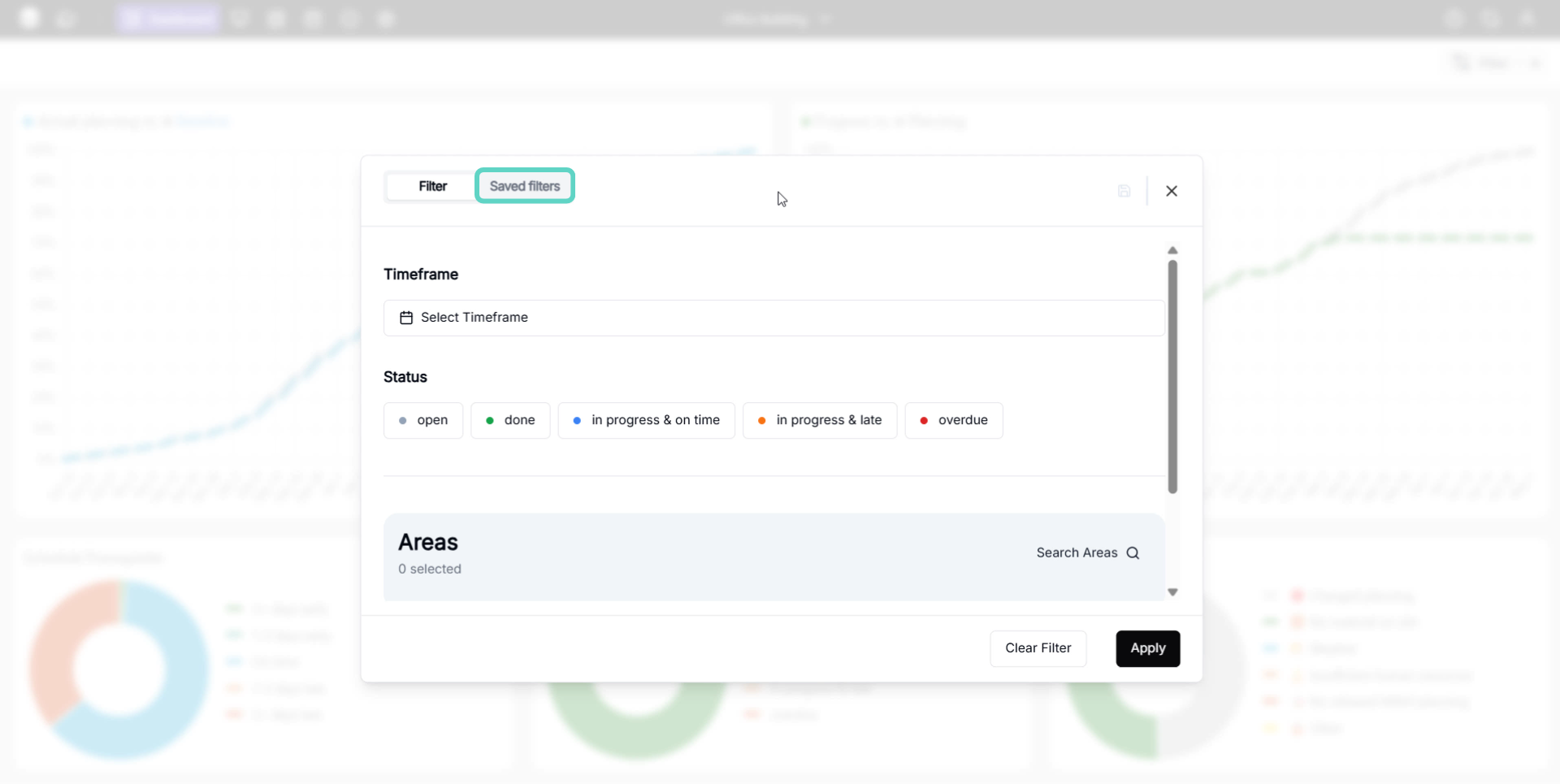Image resolution: width=1560 pixels, height=784 pixels.
Task: Click the magnifier icon beside Search Areas
Action: pyautogui.click(x=1133, y=553)
